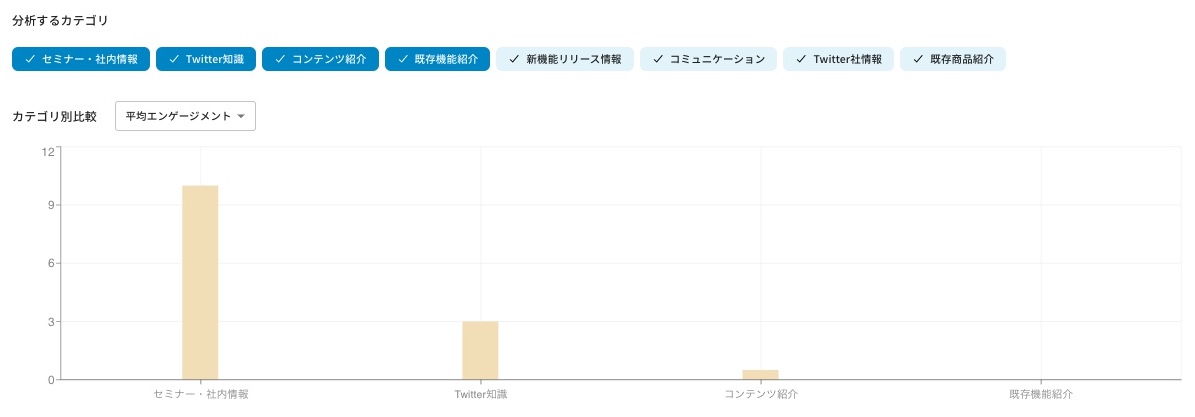Click the Twitter知識 bar in chart
Viewport: 1195px width, 417px height.
(x=480, y=350)
